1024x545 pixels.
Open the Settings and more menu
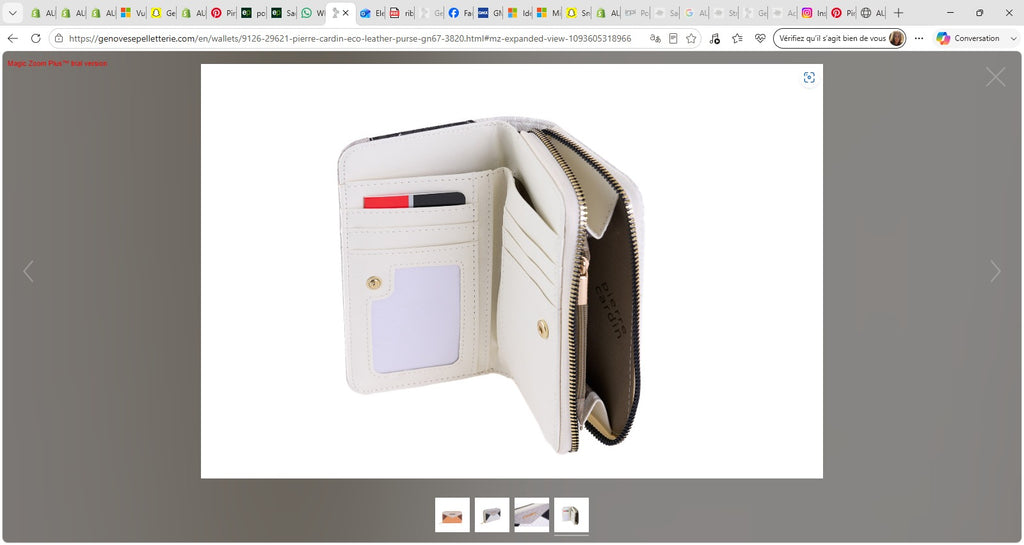(x=919, y=39)
